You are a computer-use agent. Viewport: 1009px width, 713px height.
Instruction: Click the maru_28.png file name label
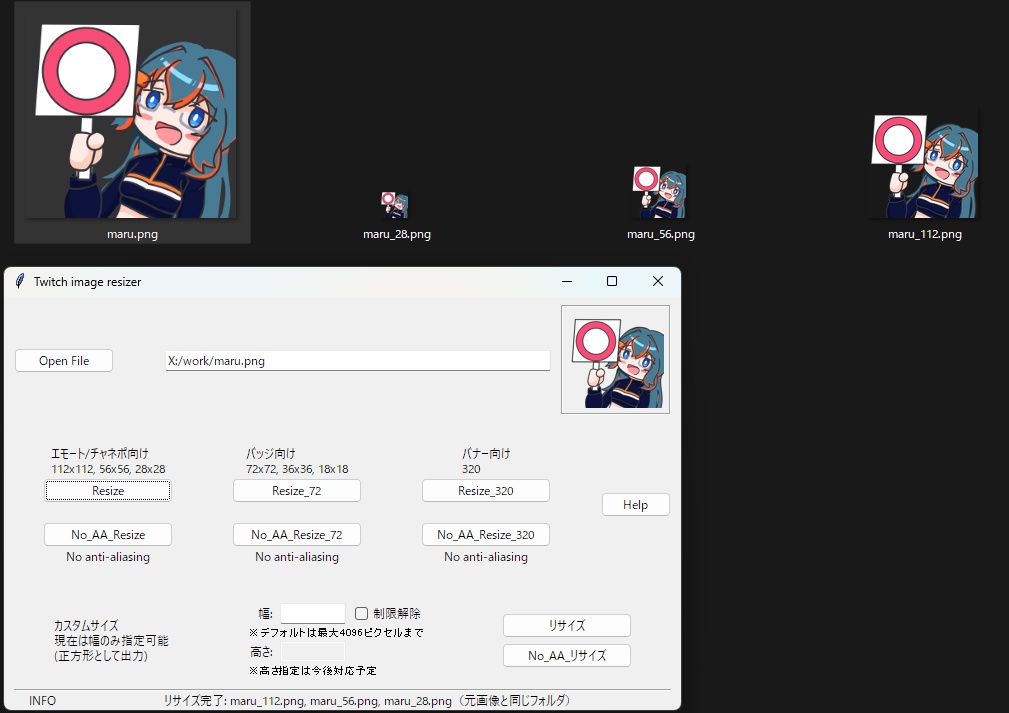tap(397, 234)
